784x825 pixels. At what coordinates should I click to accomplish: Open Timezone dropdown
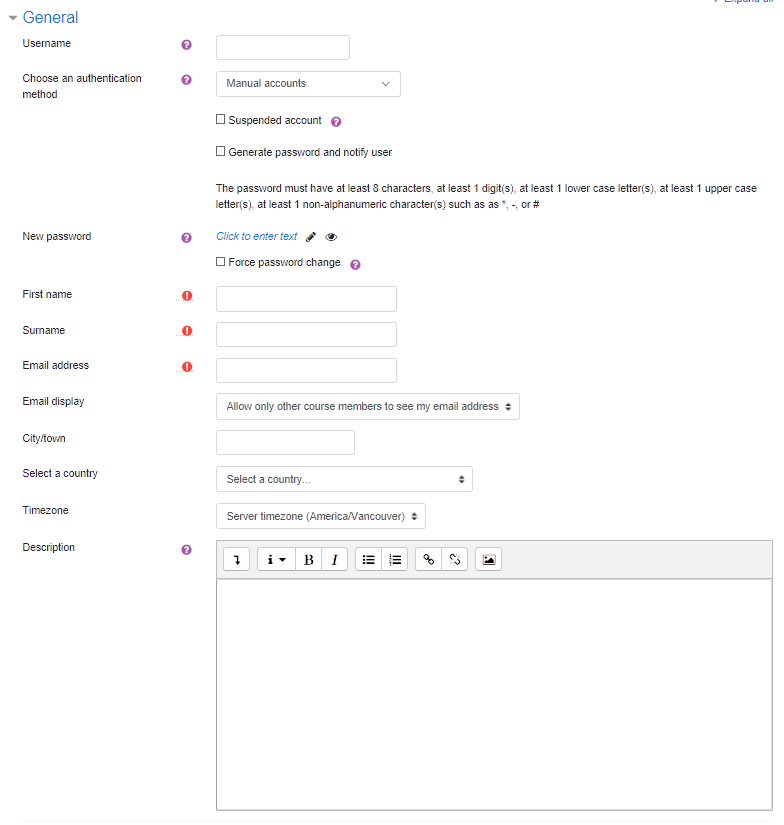[x=321, y=516]
